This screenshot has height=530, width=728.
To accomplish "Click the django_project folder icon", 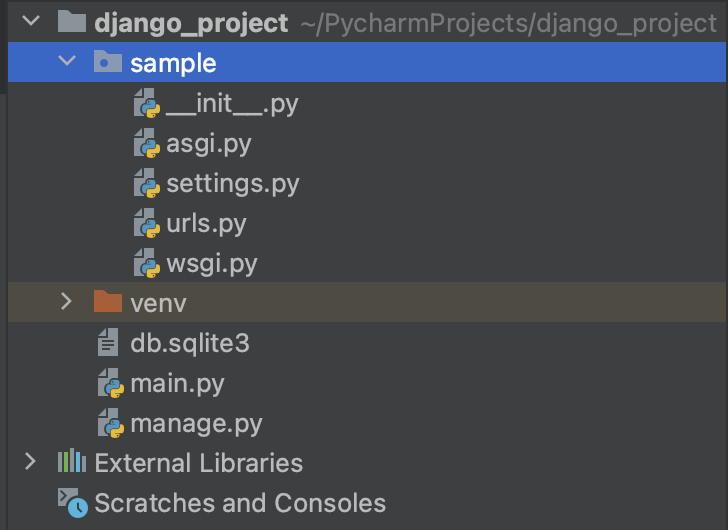I will 72,21.
